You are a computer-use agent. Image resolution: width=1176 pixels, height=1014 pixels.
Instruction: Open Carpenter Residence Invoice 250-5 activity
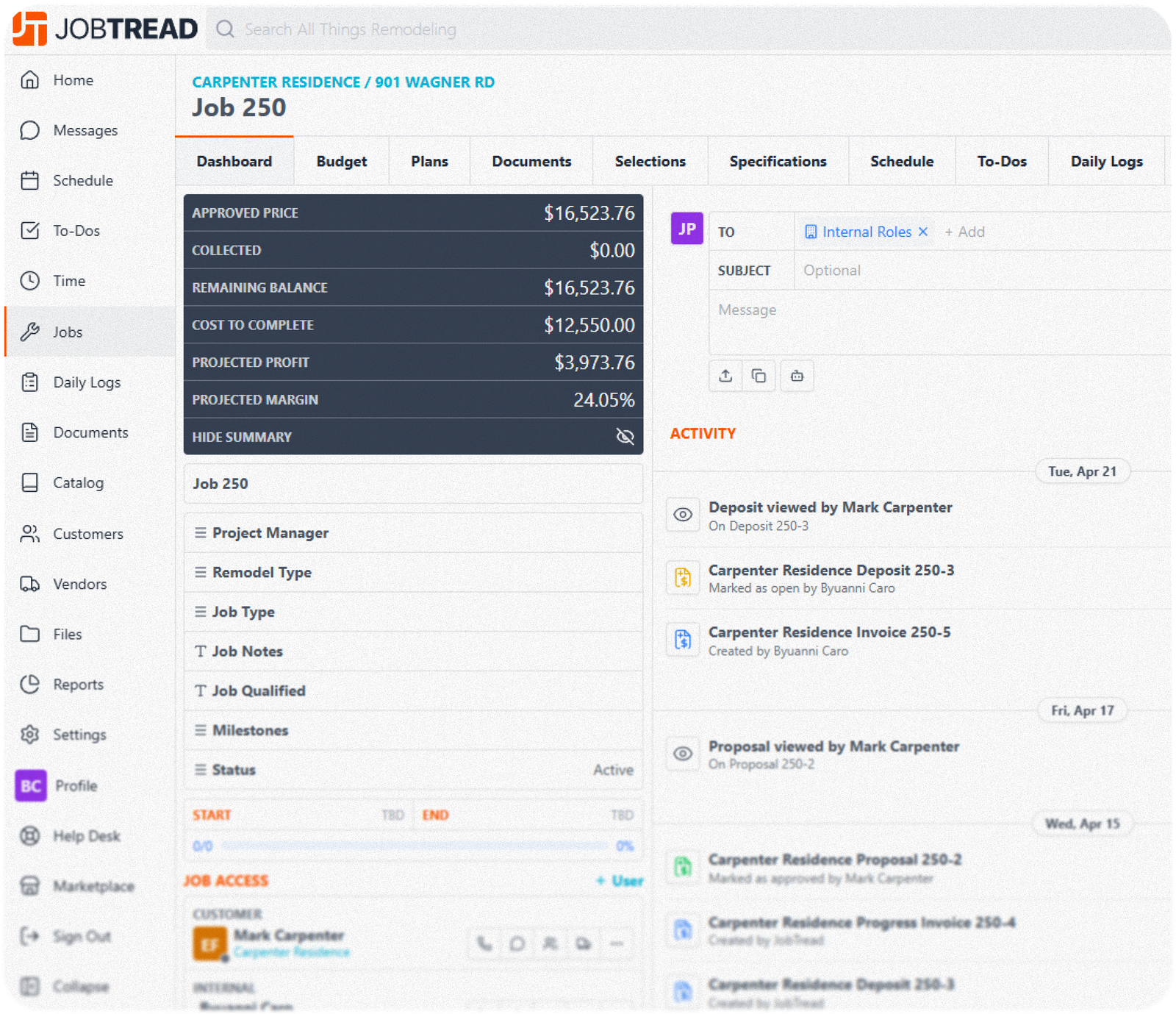[x=829, y=632]
